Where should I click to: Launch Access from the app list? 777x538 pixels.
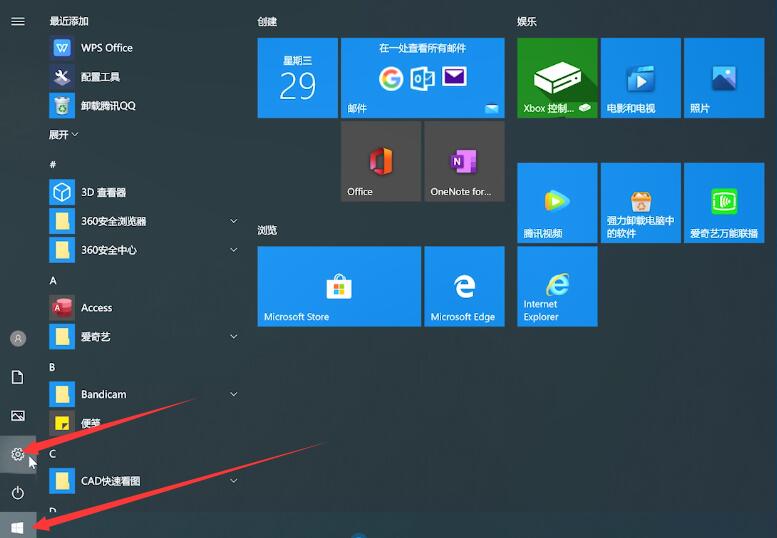coord(144,308)
